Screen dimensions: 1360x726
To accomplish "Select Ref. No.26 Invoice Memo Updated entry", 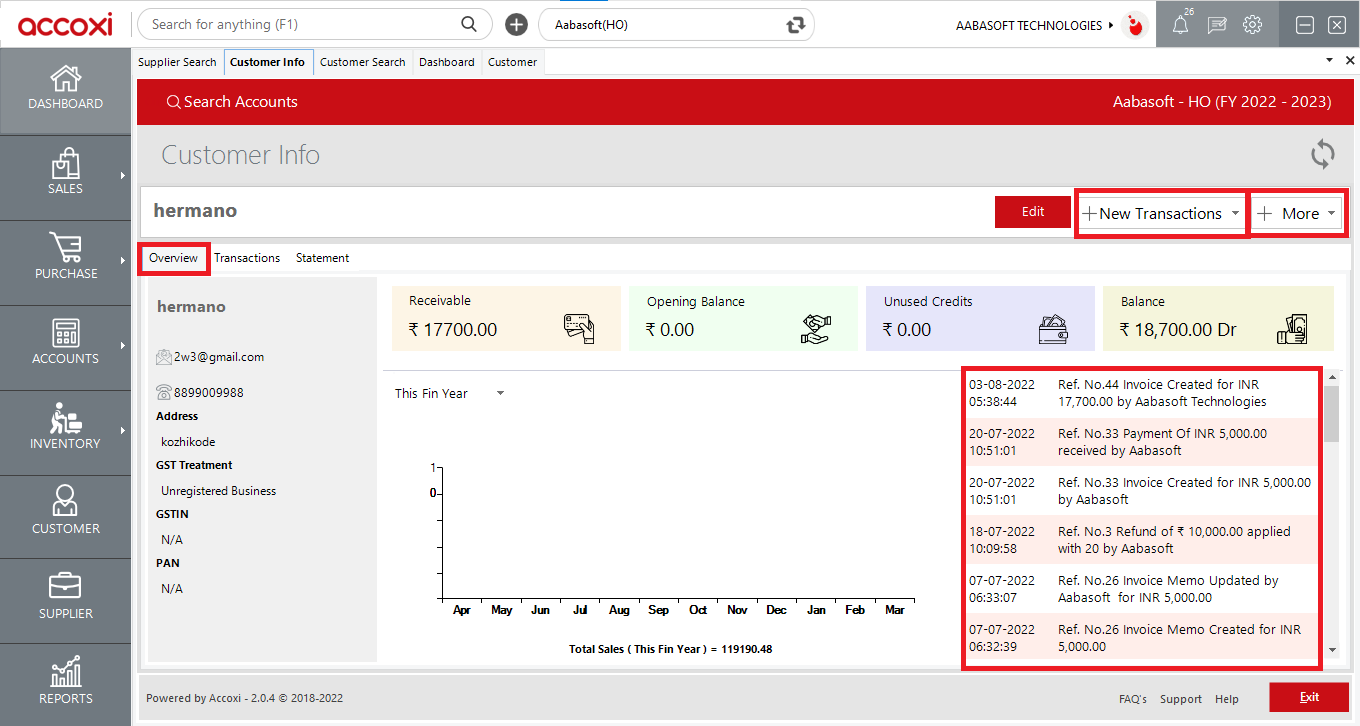I will (1142, 589).
